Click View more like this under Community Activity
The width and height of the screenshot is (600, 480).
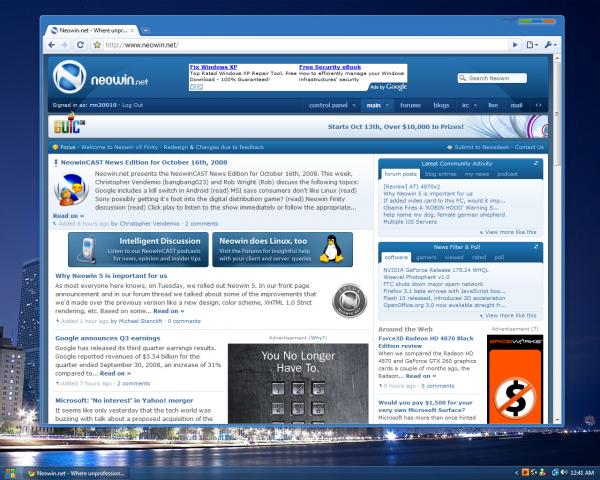508,232
